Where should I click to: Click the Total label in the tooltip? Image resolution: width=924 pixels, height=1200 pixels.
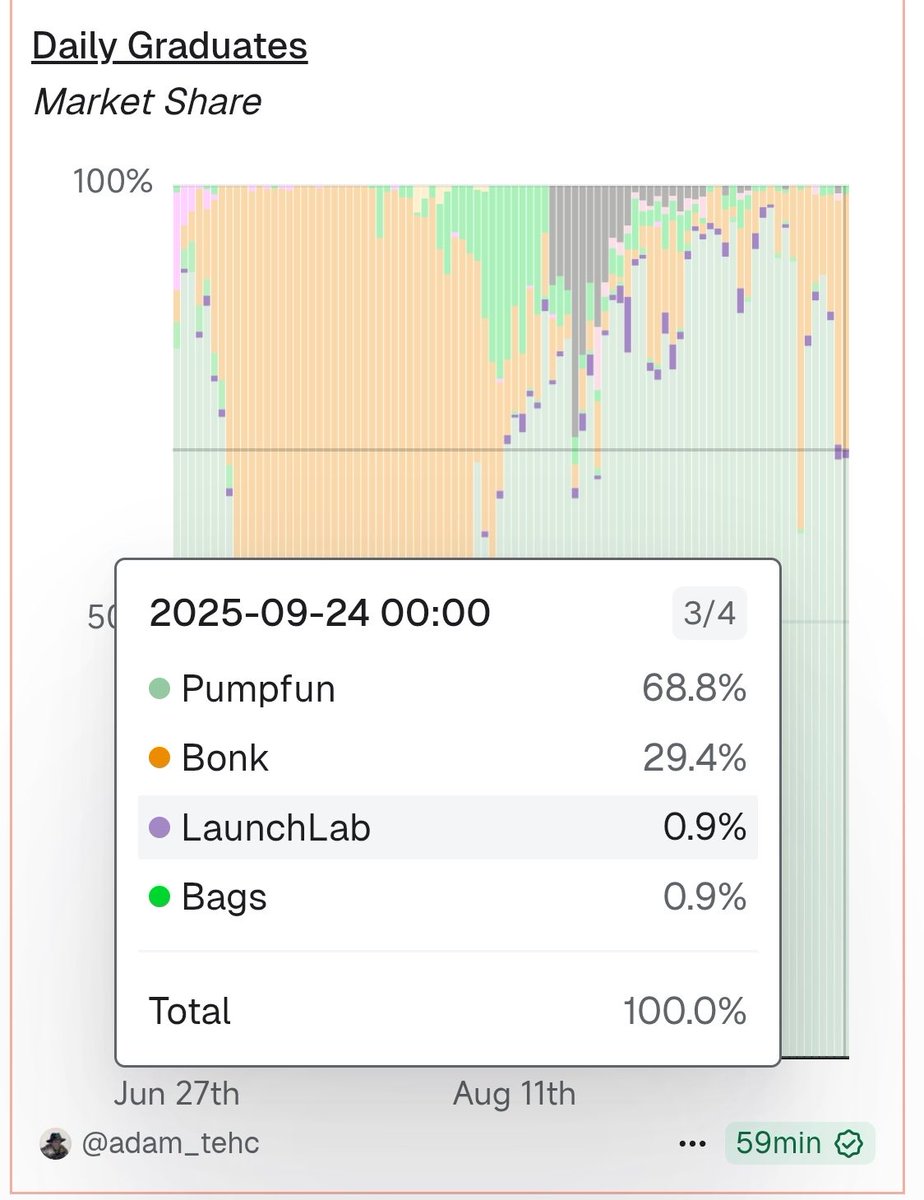pyautogui.click(x=190, y=1011)
